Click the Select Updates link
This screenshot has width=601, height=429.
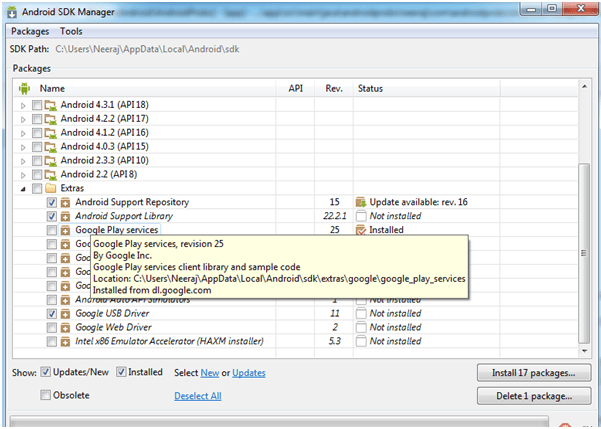click(x=248, y=373)
